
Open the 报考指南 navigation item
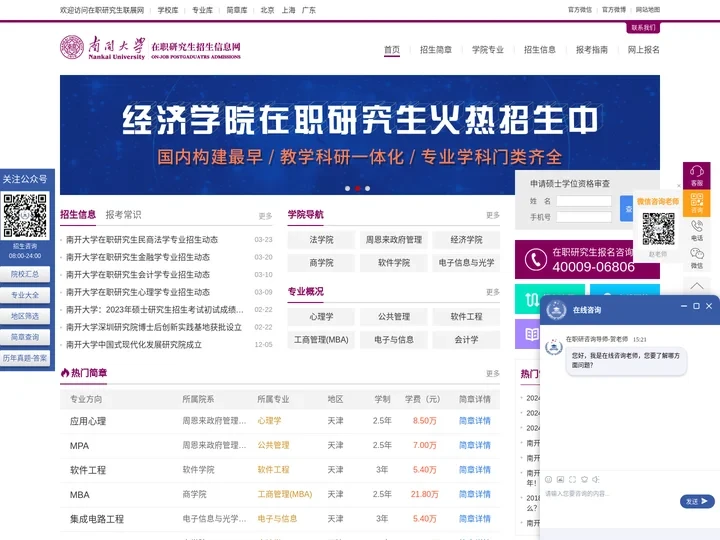click(x=591, y=50)
